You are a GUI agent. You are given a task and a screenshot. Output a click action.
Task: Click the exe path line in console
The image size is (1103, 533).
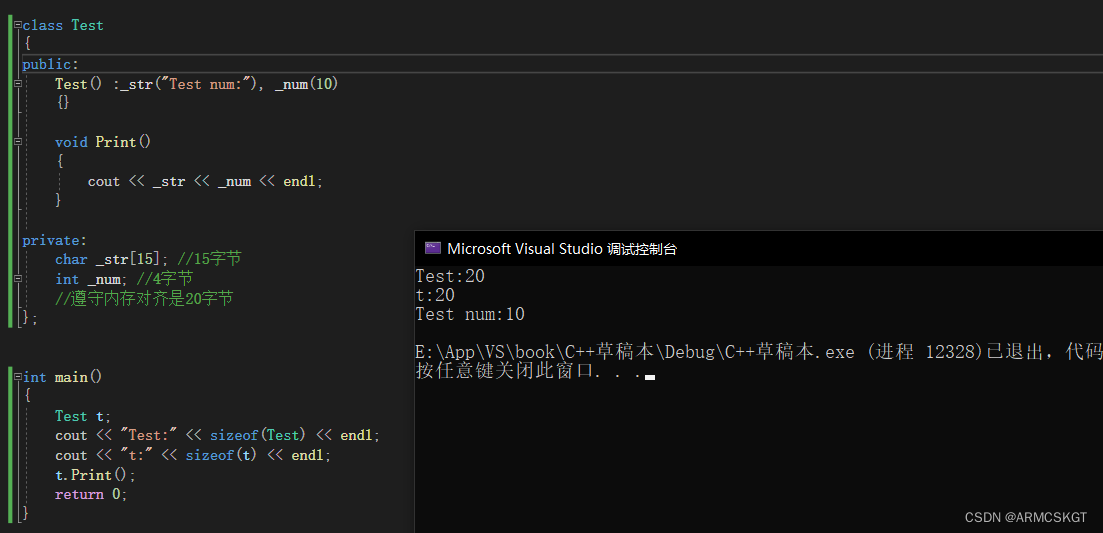tap(759, 353)
